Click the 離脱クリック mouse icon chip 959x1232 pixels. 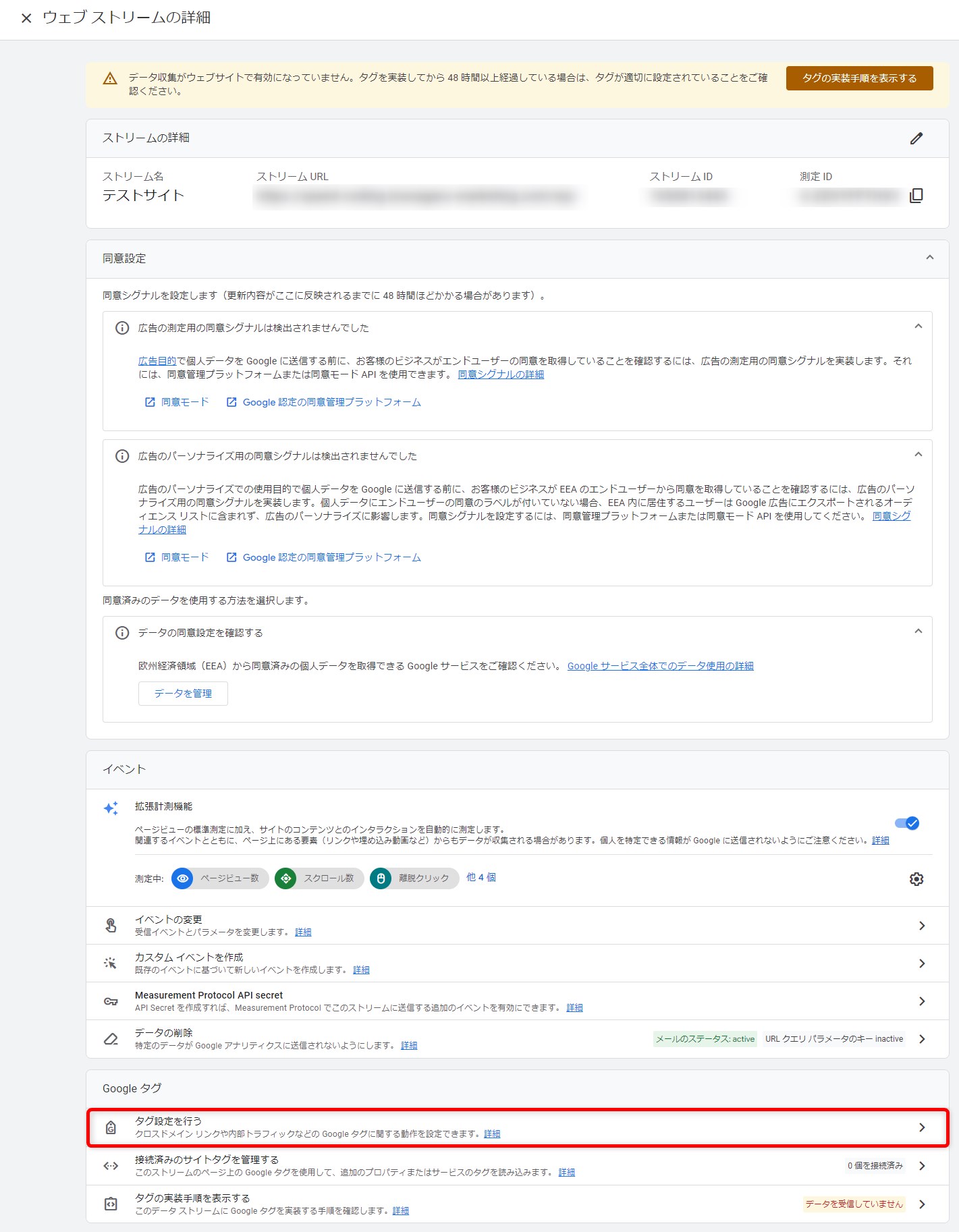[x=381, y=878]
